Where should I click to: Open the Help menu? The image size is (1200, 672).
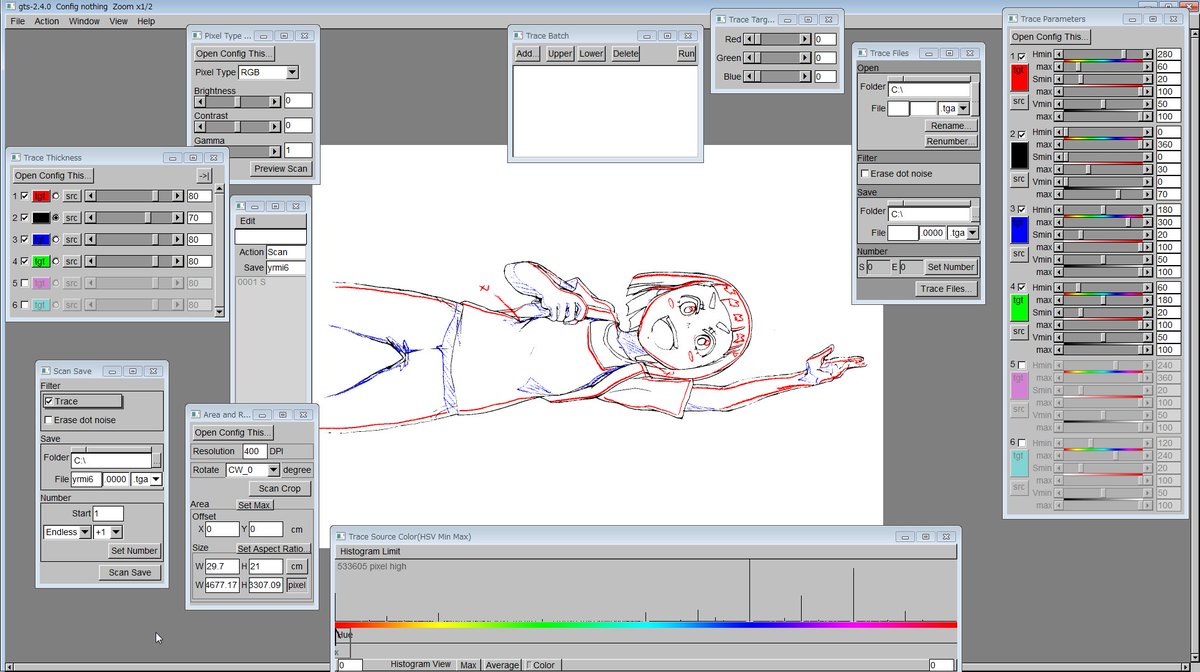(146, 21)
